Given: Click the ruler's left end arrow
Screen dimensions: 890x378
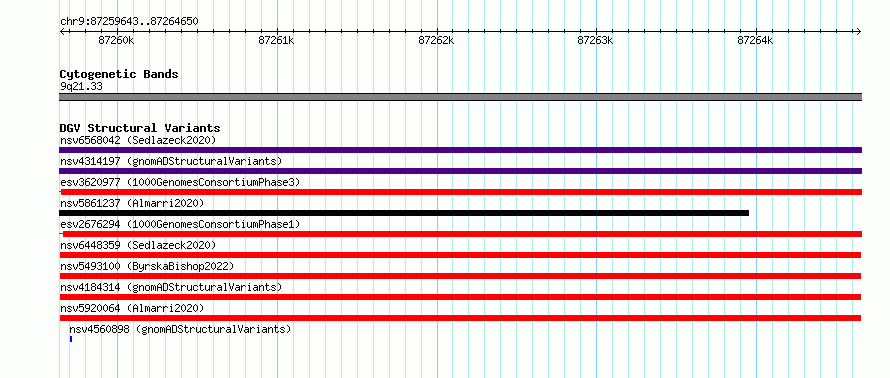Looking at the screenshot, I should tap(62, 31).
